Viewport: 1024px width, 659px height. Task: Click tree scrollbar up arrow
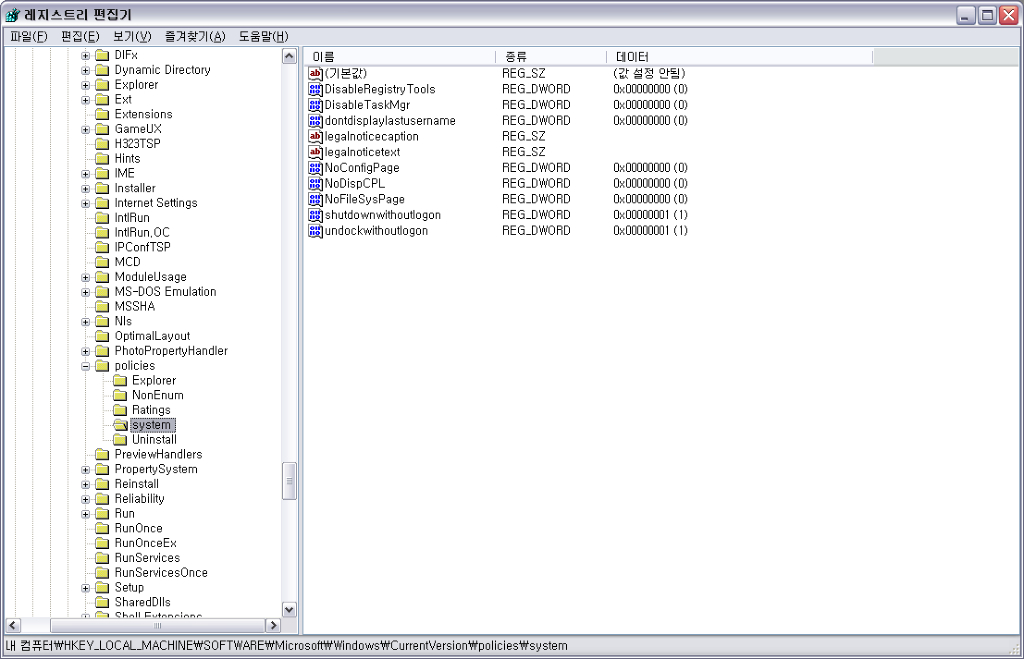point(289,56)
